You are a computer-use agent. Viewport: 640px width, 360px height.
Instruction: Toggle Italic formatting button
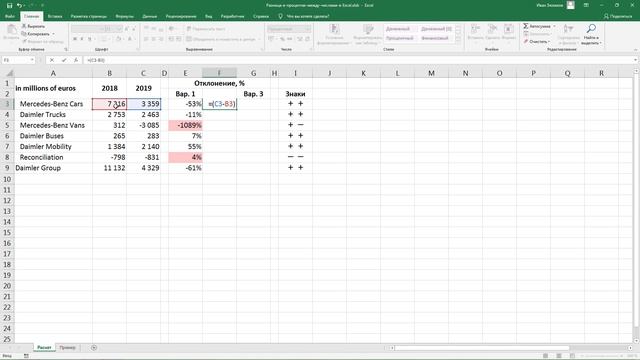click(82, 39)
